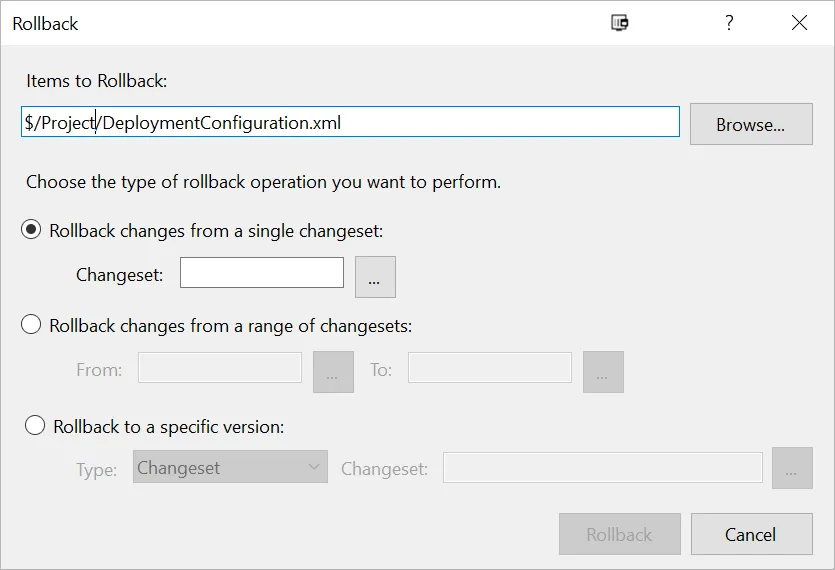Open changeset picker for single changeset
This screenshot has height=570, width=835.
(375, 277)
